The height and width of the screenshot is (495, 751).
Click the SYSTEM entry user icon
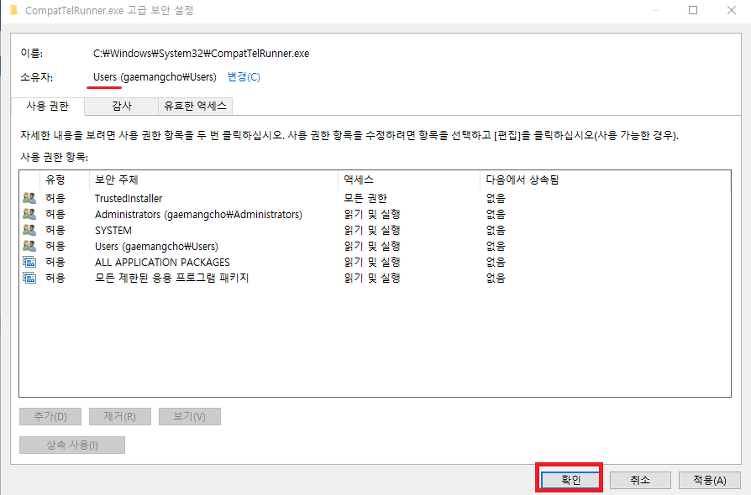click(28, 230)
